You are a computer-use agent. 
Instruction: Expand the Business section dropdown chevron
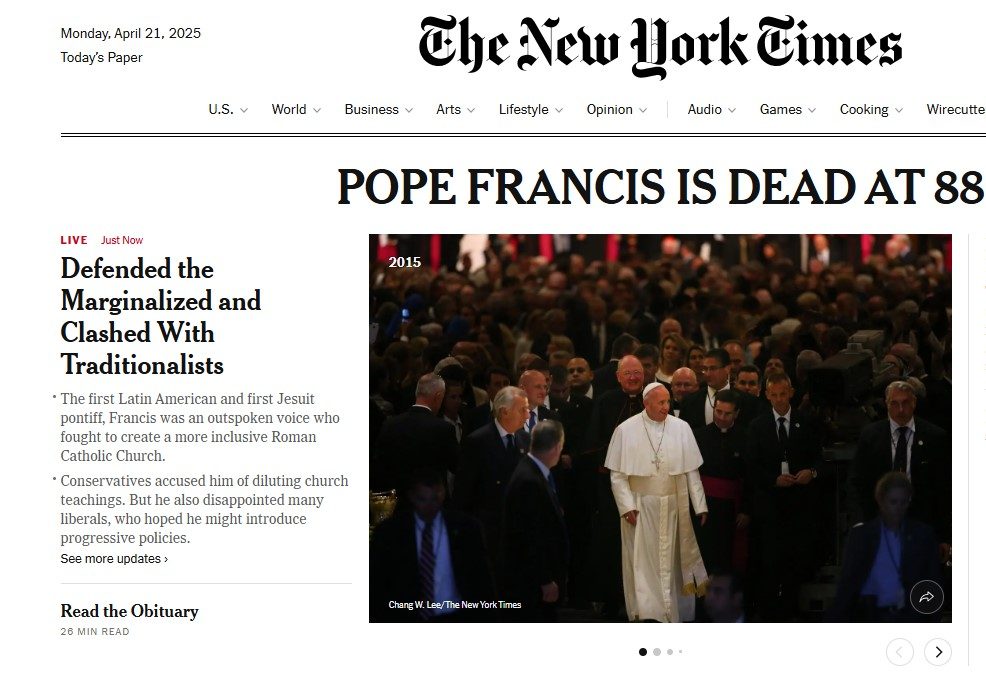(x=409, y=110)
